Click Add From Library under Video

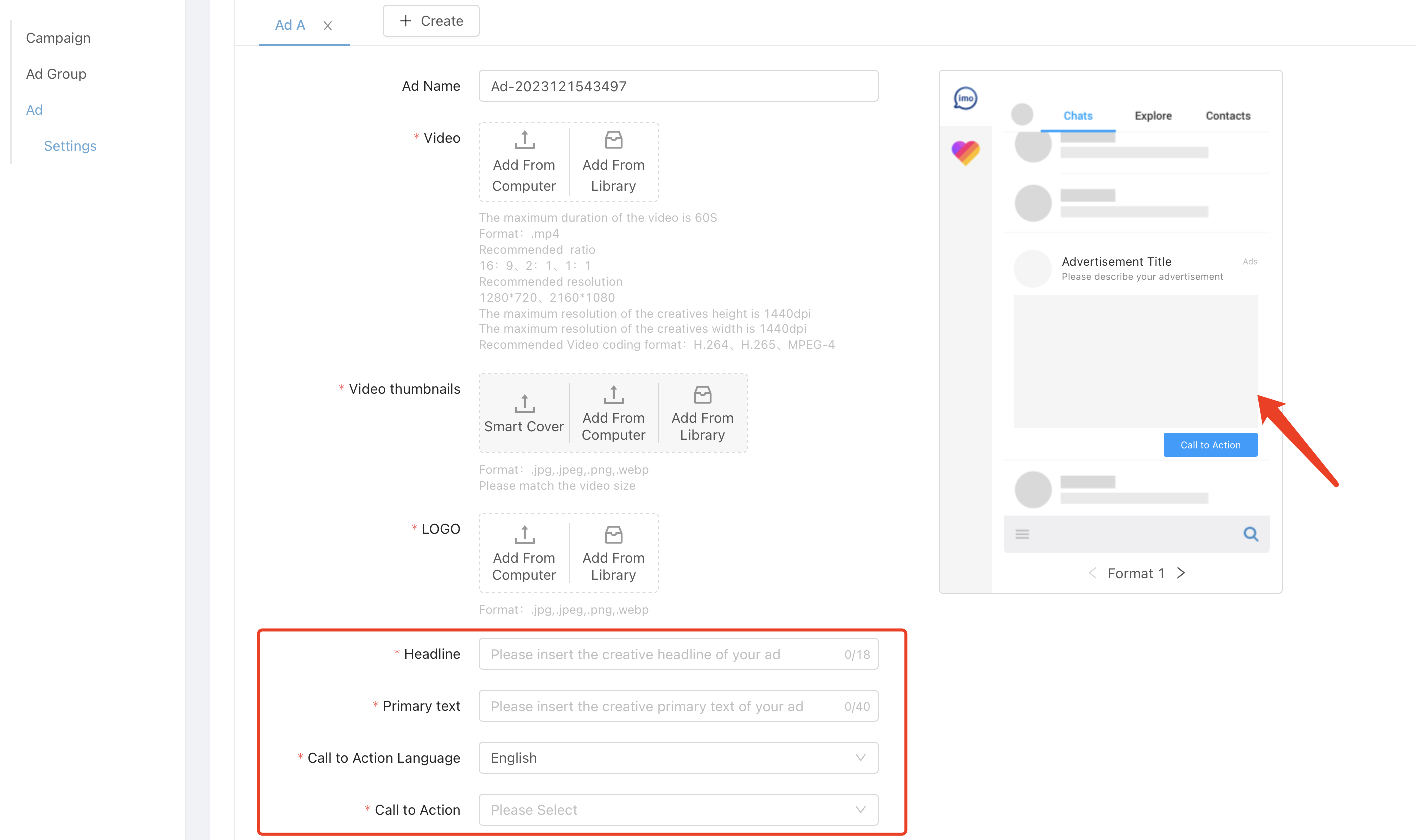(x=613, y=162)
